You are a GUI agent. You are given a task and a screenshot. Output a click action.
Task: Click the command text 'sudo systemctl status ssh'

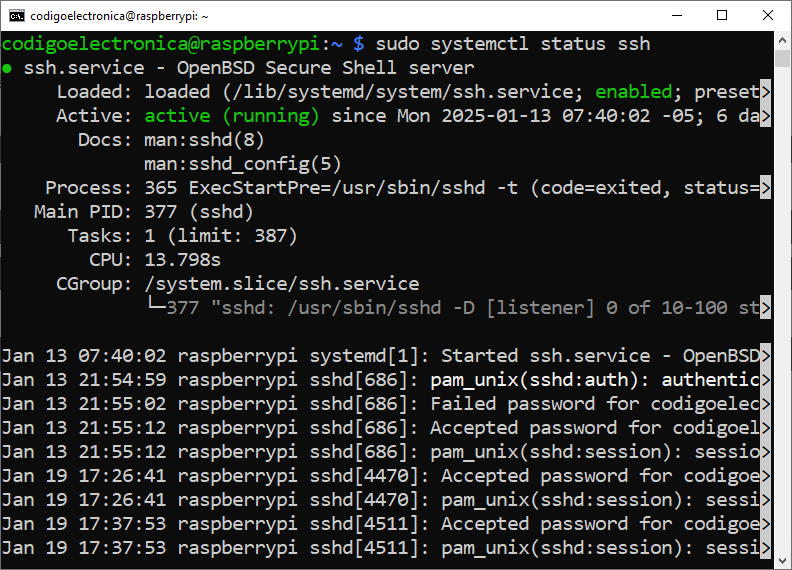pyautogui.click(x=513, y=44)
